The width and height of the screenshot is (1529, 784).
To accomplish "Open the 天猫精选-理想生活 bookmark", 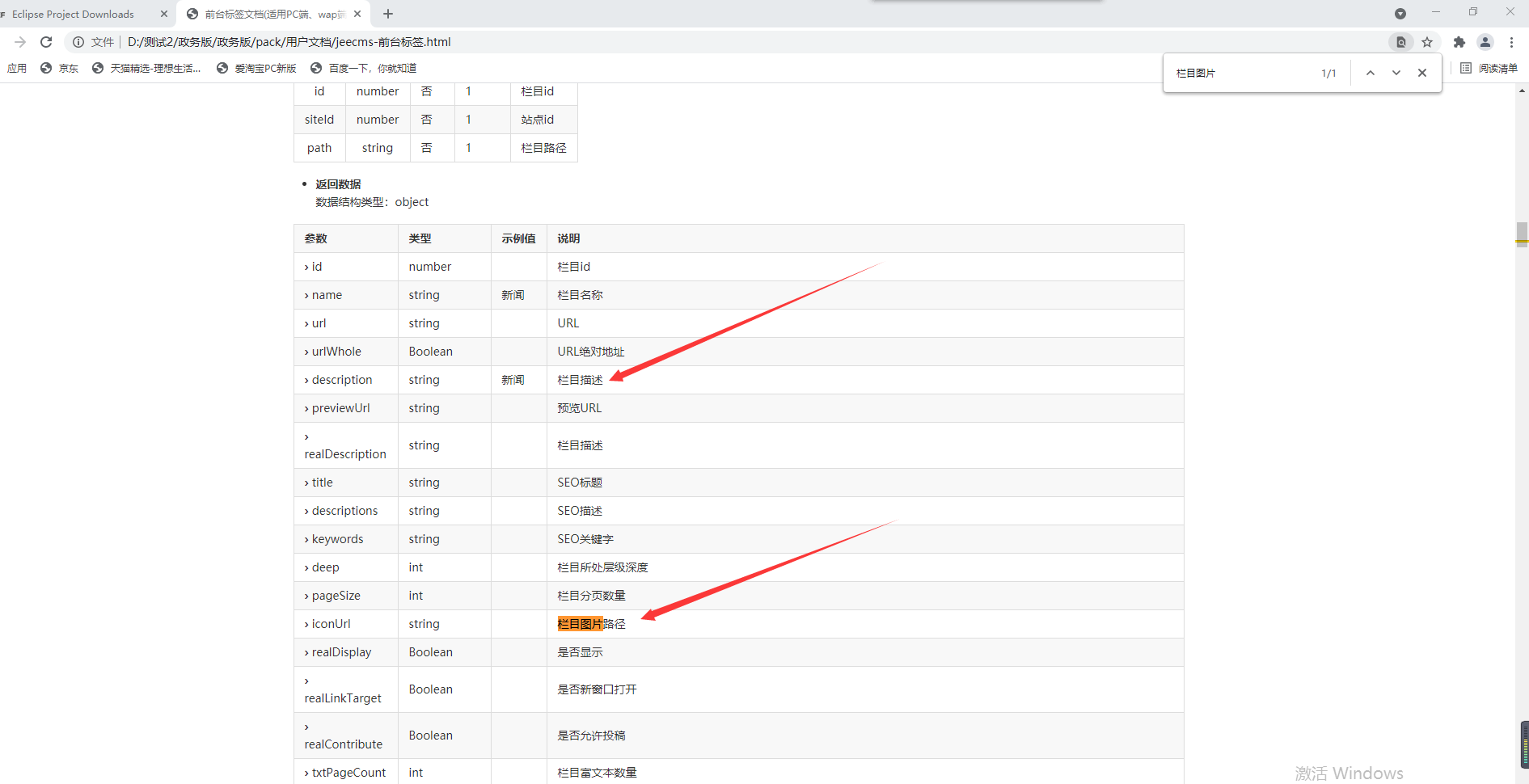I will 146,69.
